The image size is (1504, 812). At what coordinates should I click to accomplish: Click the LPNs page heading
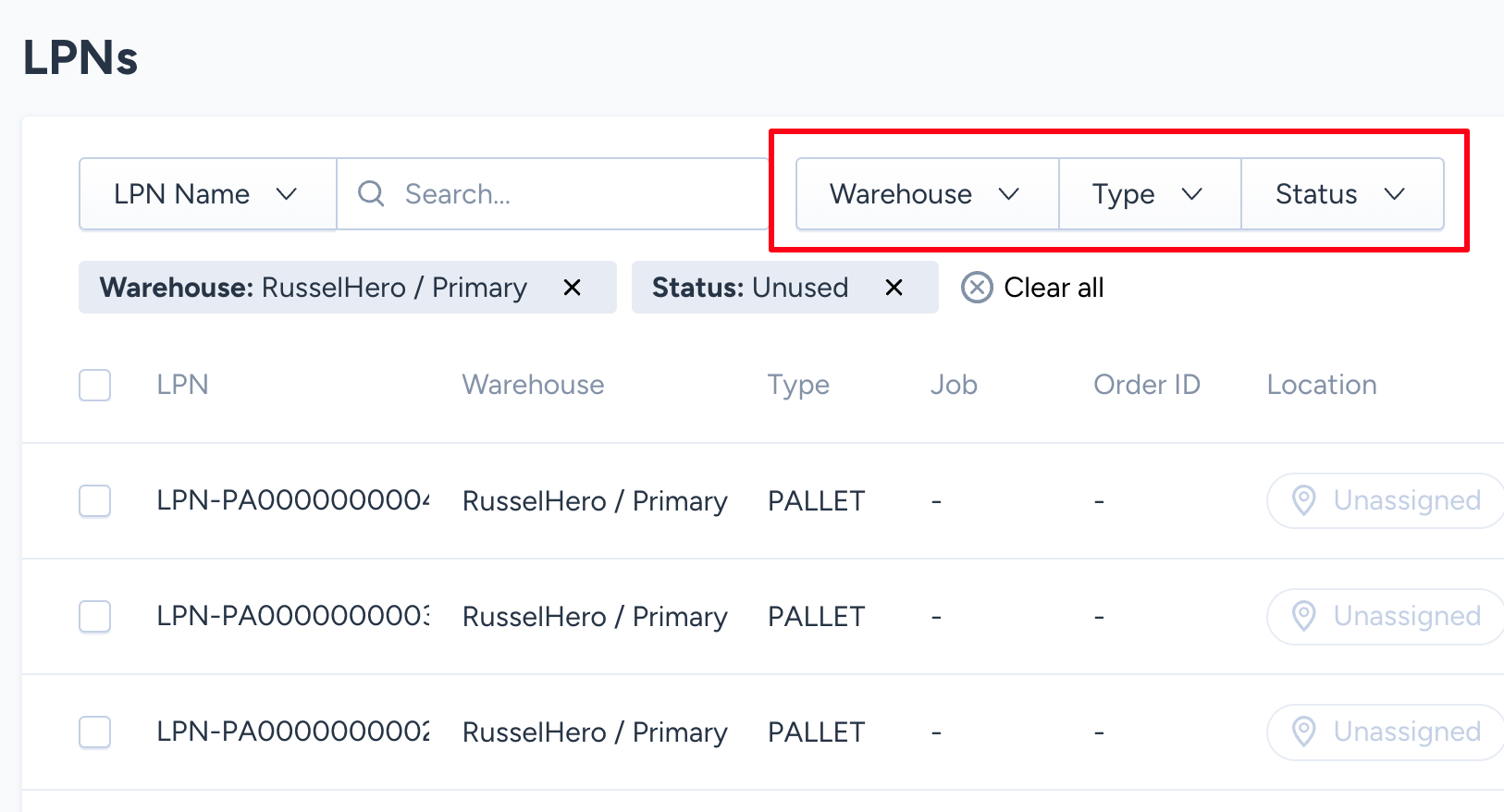(80, 57)
